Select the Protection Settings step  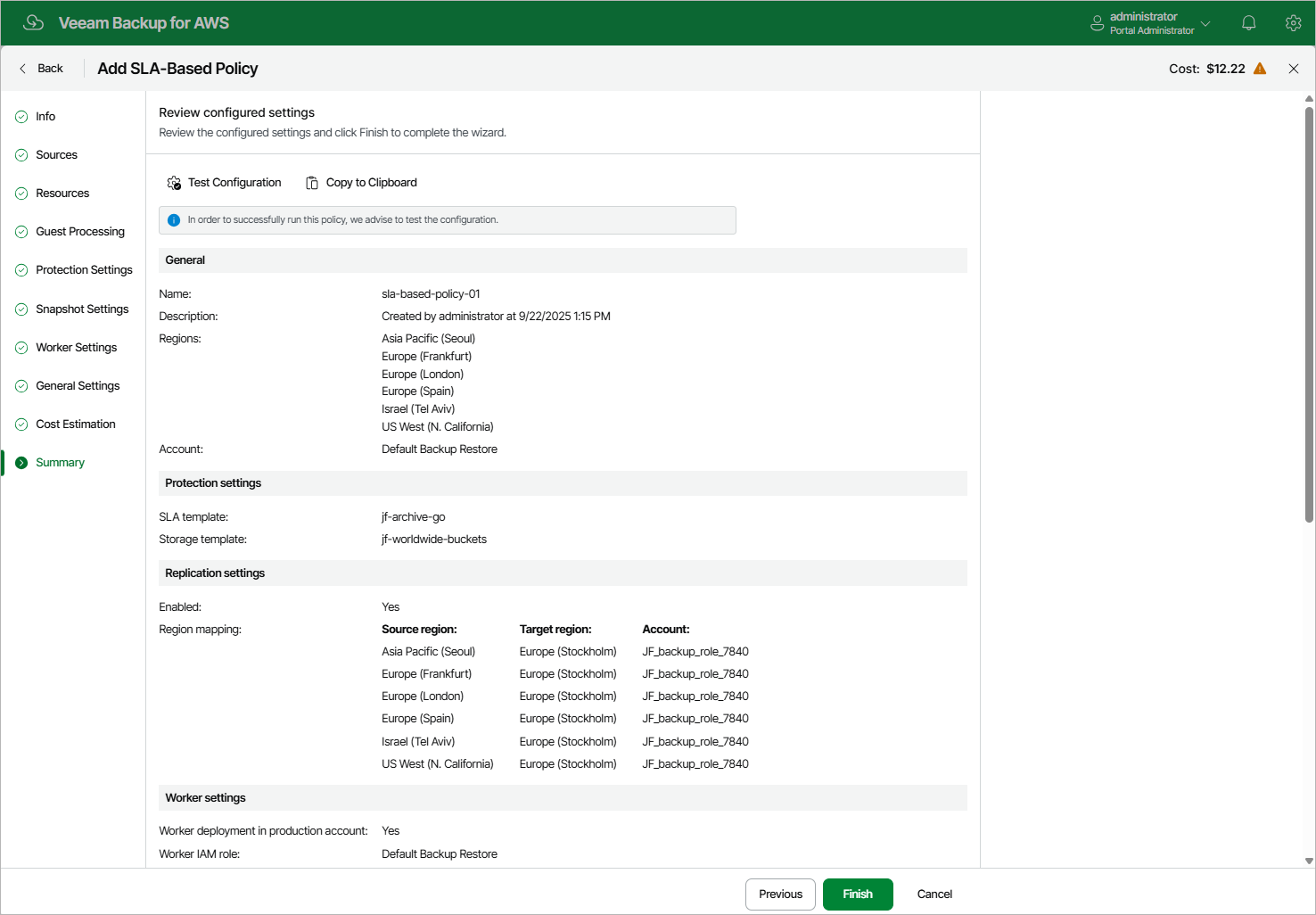click(84, 270)
